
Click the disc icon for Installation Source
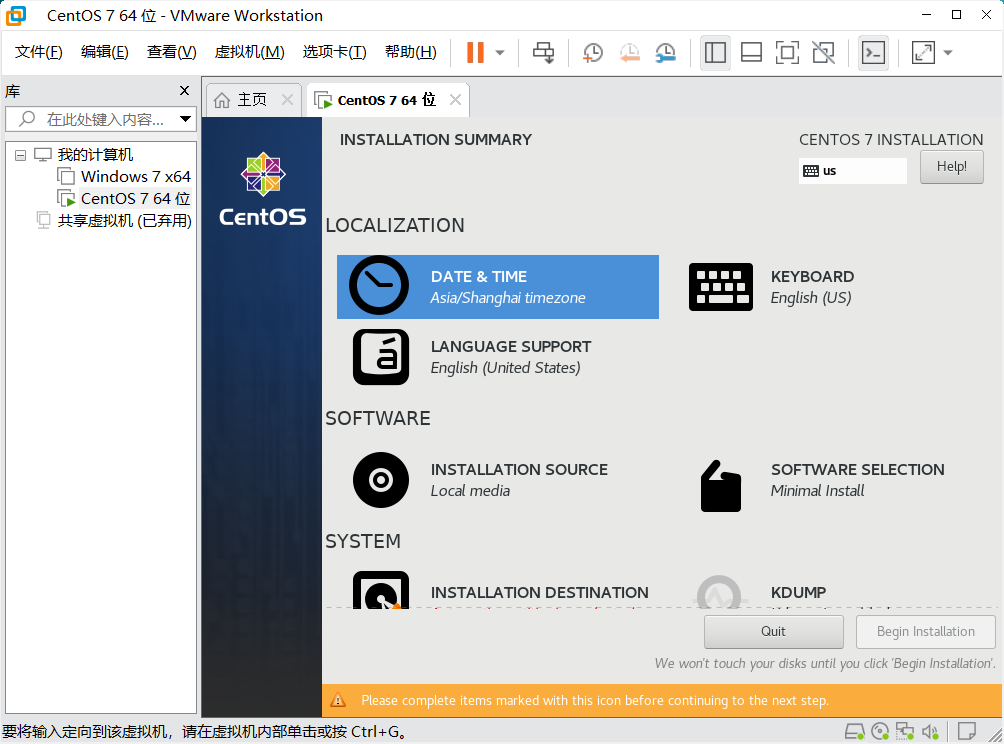[x=381, y=480]
